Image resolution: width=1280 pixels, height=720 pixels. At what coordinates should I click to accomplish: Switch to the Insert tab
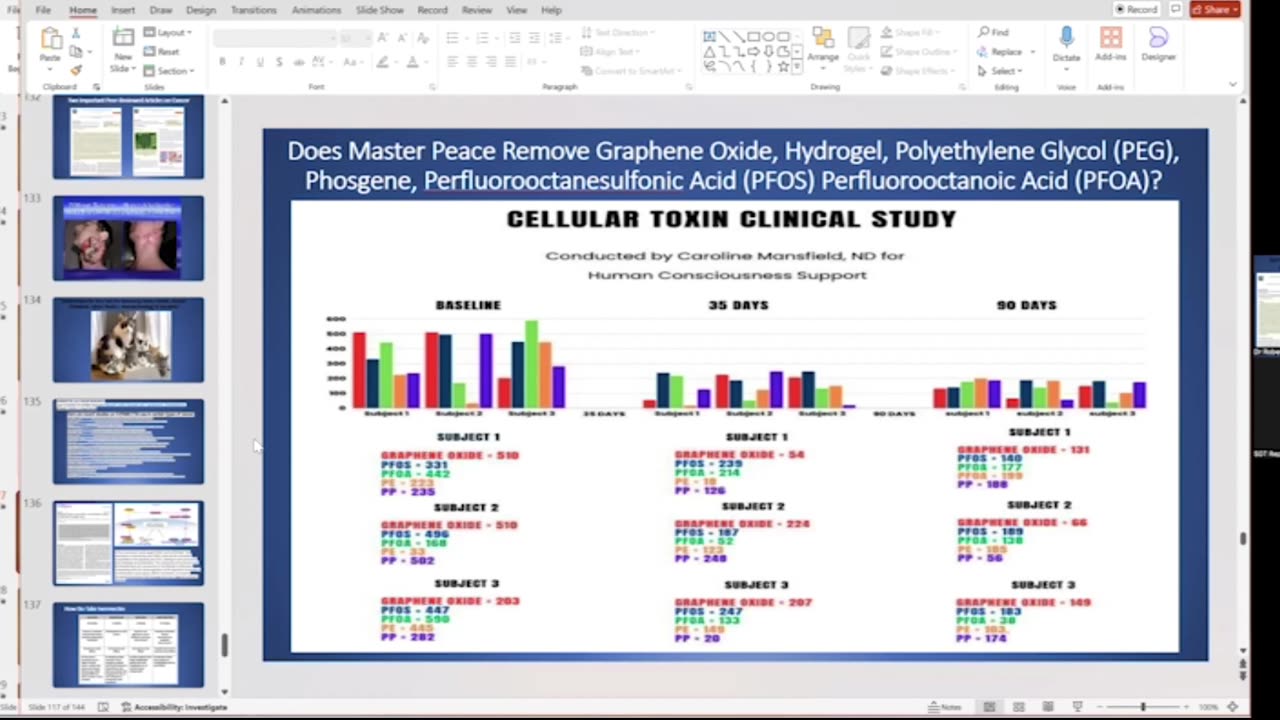(123, 10)
